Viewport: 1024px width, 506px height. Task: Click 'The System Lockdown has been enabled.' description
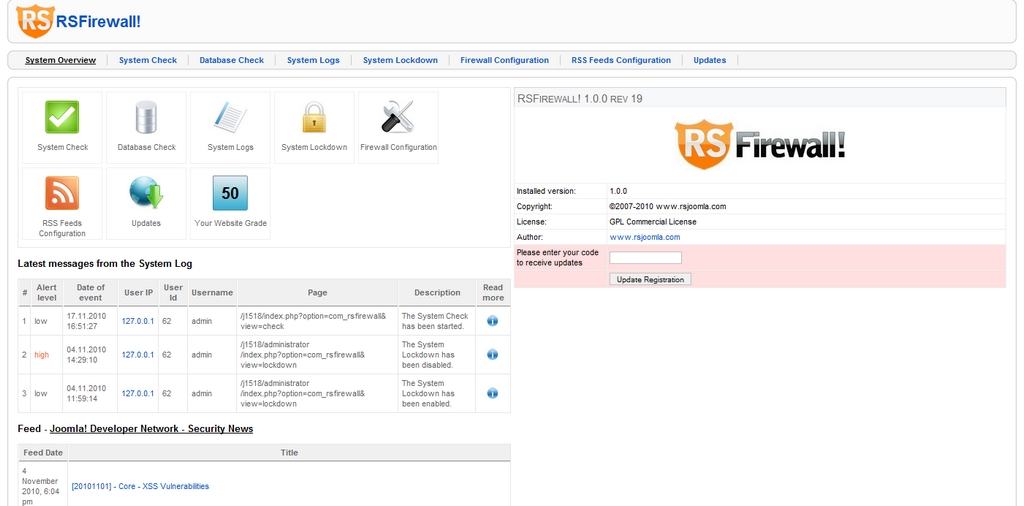point(428,393)
